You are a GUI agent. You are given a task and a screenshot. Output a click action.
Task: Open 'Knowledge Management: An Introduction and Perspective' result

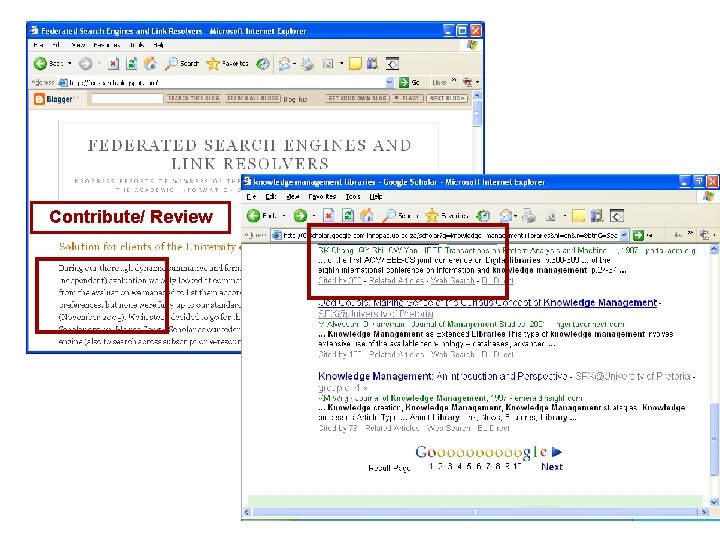442,377
